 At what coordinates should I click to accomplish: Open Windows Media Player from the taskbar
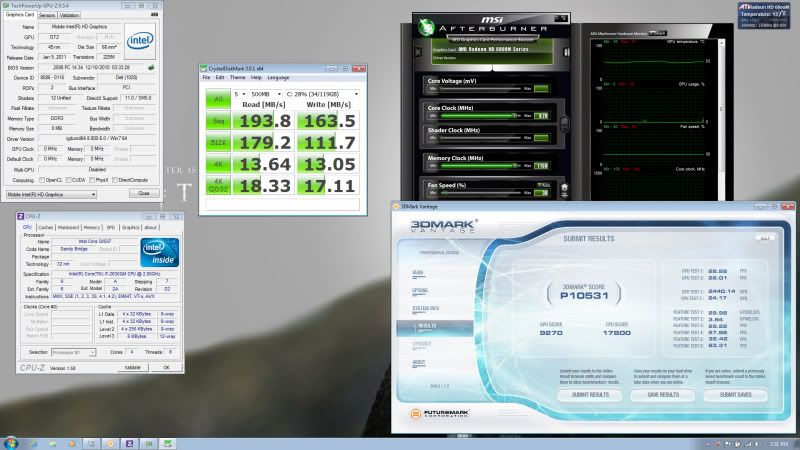(x=72, y=443)
